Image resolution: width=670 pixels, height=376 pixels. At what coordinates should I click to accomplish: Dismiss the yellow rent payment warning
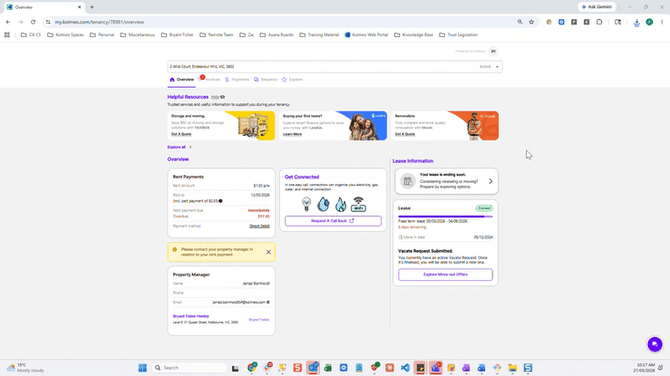pos(268,252)
